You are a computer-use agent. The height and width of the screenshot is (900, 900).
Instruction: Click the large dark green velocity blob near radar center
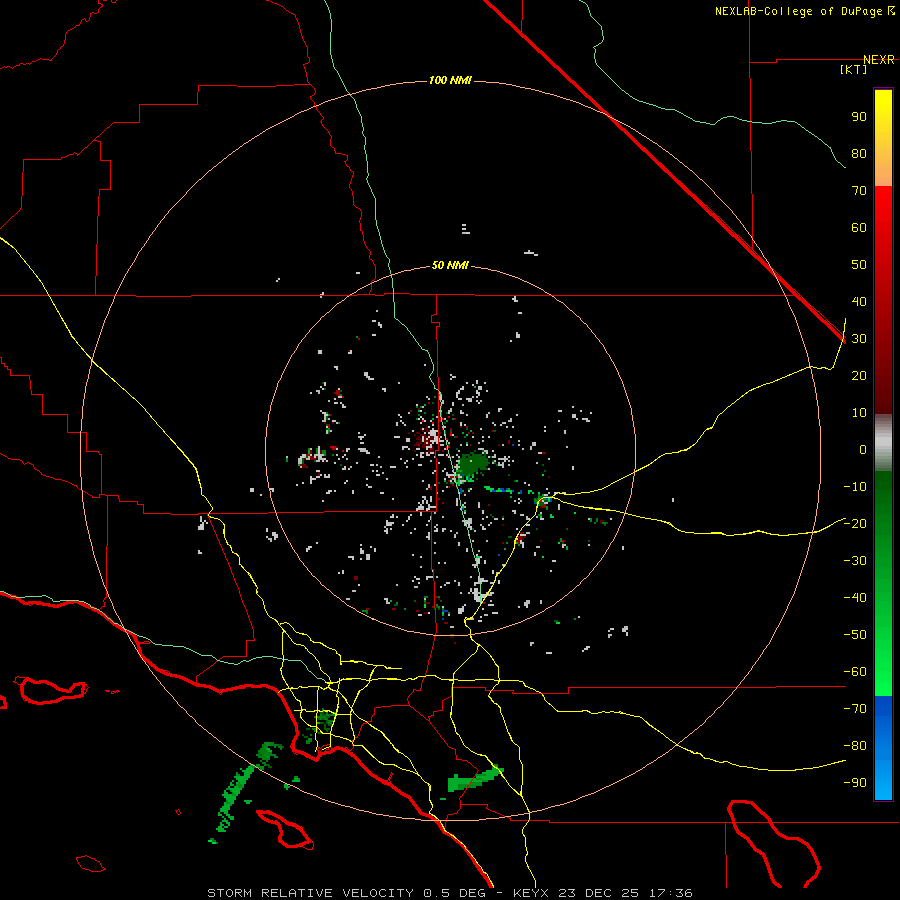pos(472,464)
